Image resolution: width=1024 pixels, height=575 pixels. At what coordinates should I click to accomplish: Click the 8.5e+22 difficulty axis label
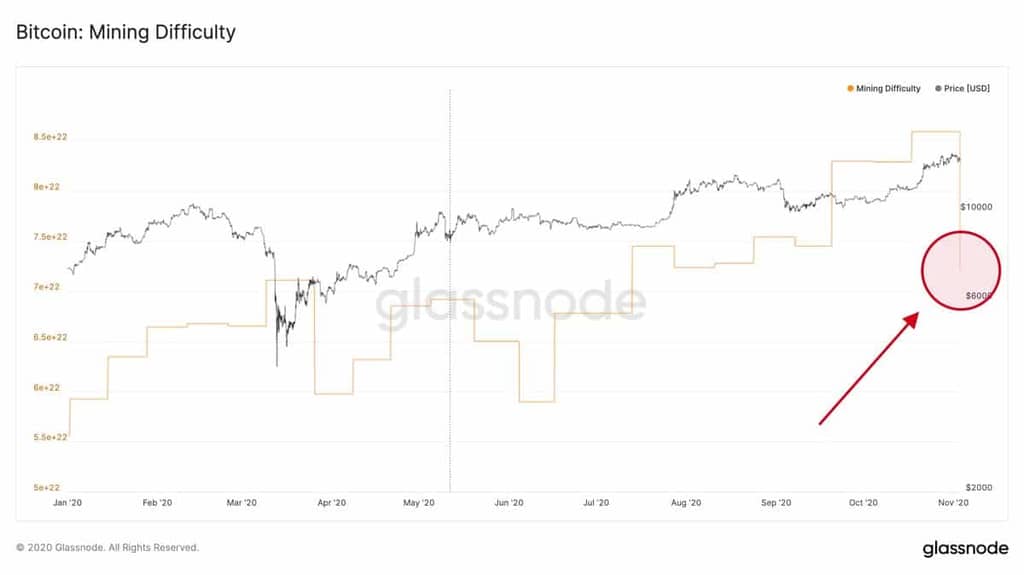point(50,137)
